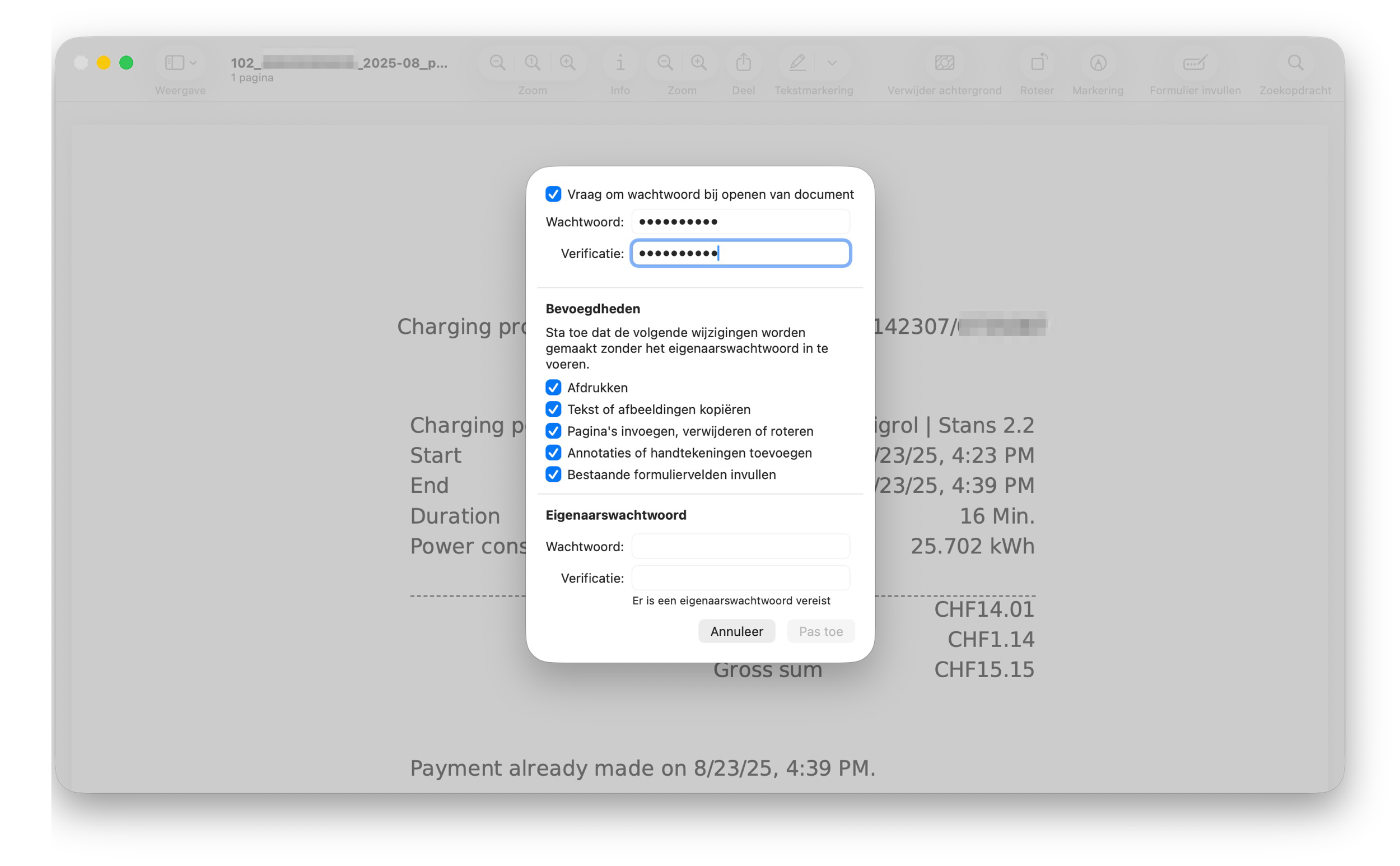This screenshot has height=866, width=1400.
Task: Open the Tekstmarkering color chevron dropdown
Action: tap(832, 62)
